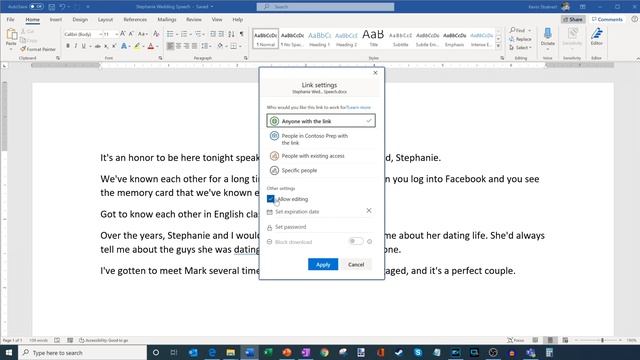Apply italic formatting

point(76,46)
